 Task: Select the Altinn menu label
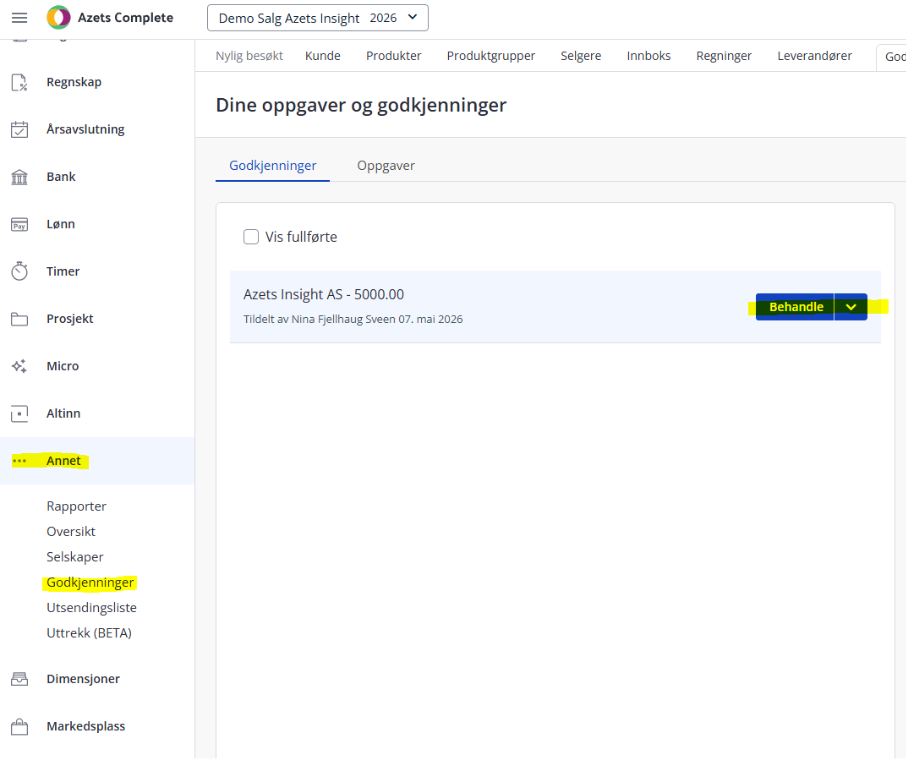[64, 414]
